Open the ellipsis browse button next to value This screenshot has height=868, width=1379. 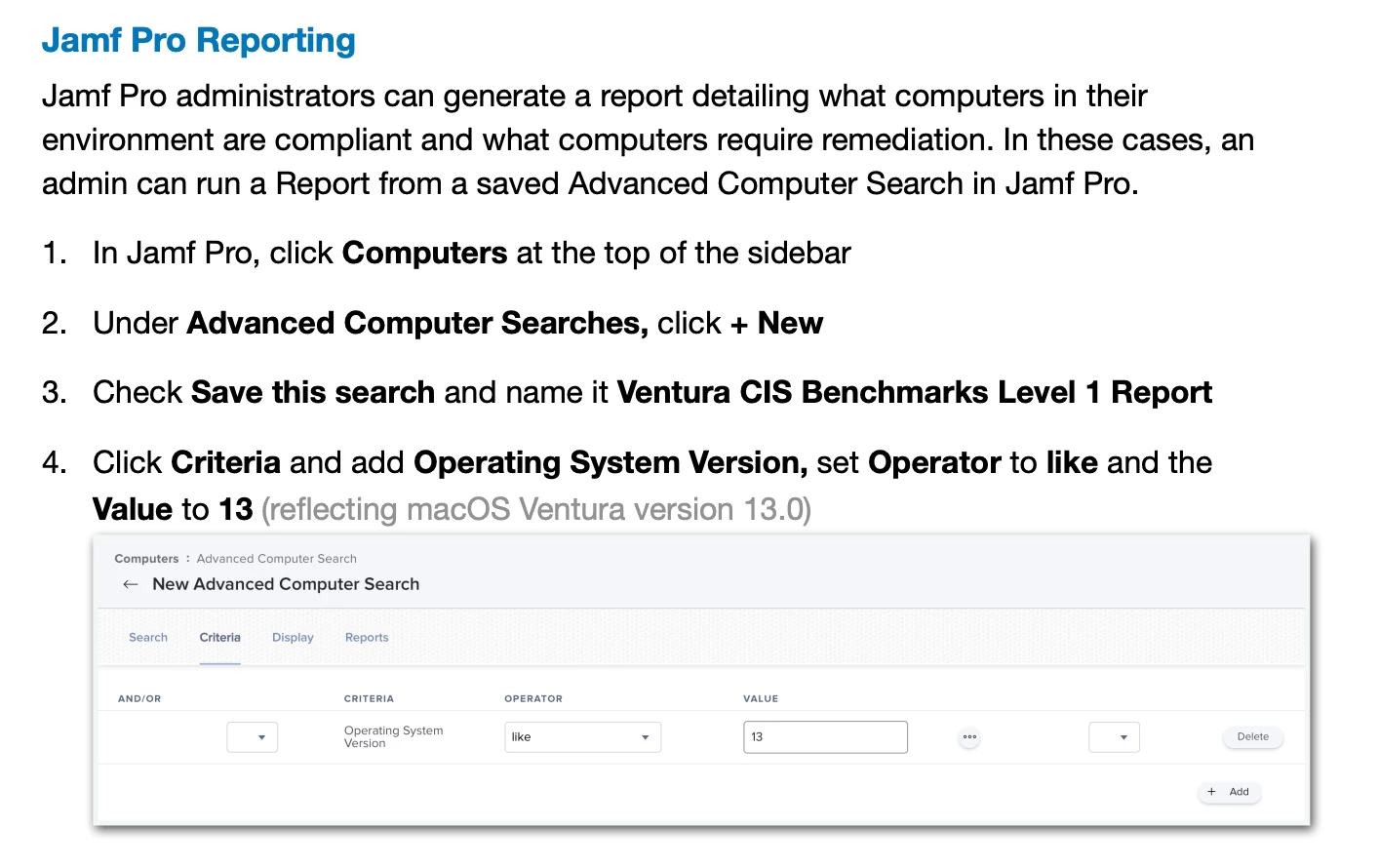[x=969, y=737]
